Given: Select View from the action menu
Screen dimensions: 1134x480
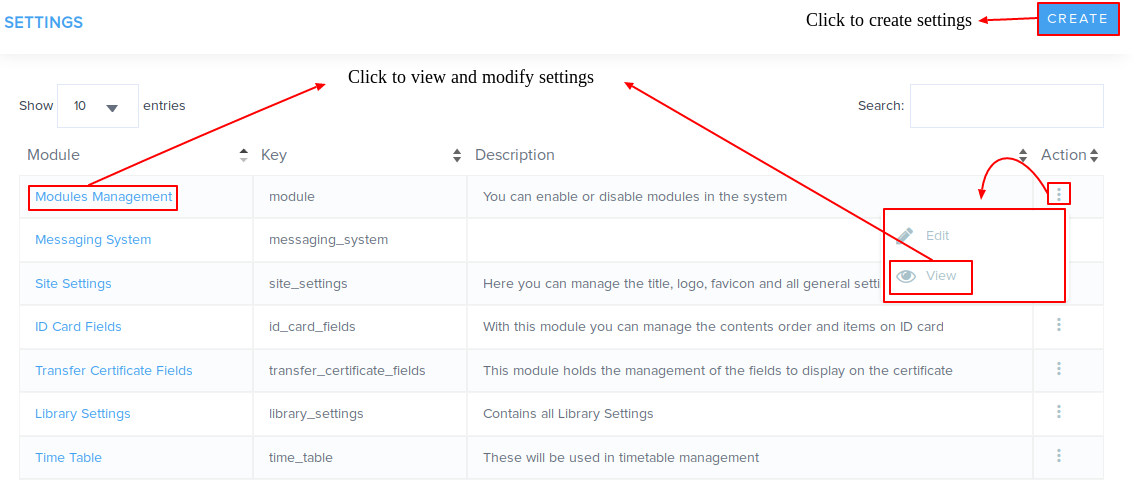Looking at the screenshot, I should pos(941,276).
